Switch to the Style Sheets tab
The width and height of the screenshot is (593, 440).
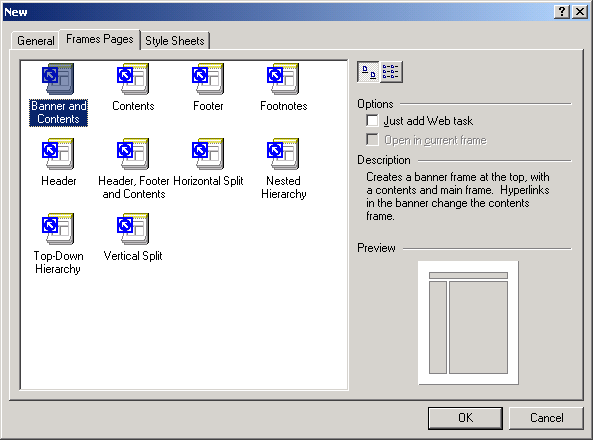(175, 40)
